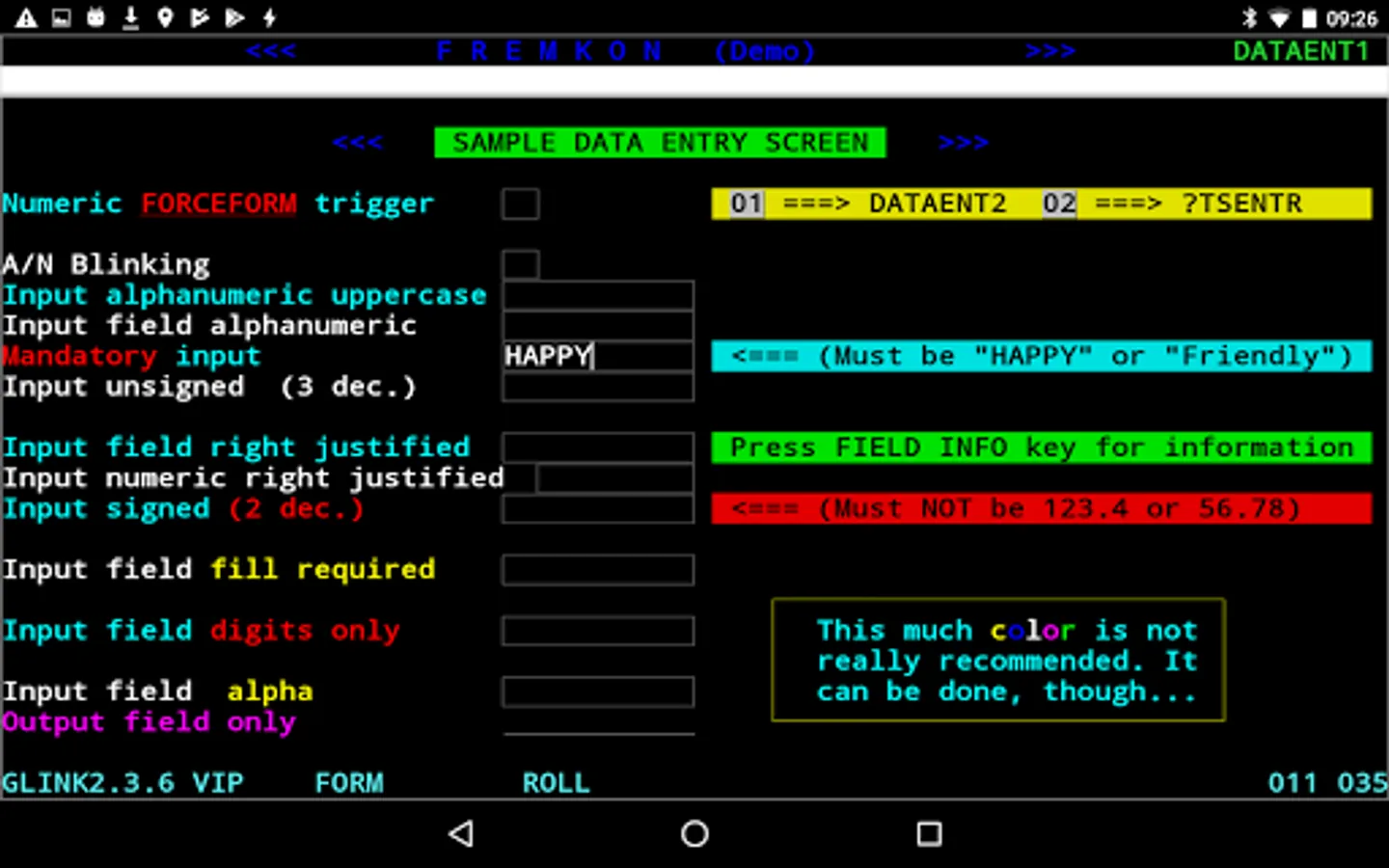Focus the Input numeric right justified field

click(614, 478)
